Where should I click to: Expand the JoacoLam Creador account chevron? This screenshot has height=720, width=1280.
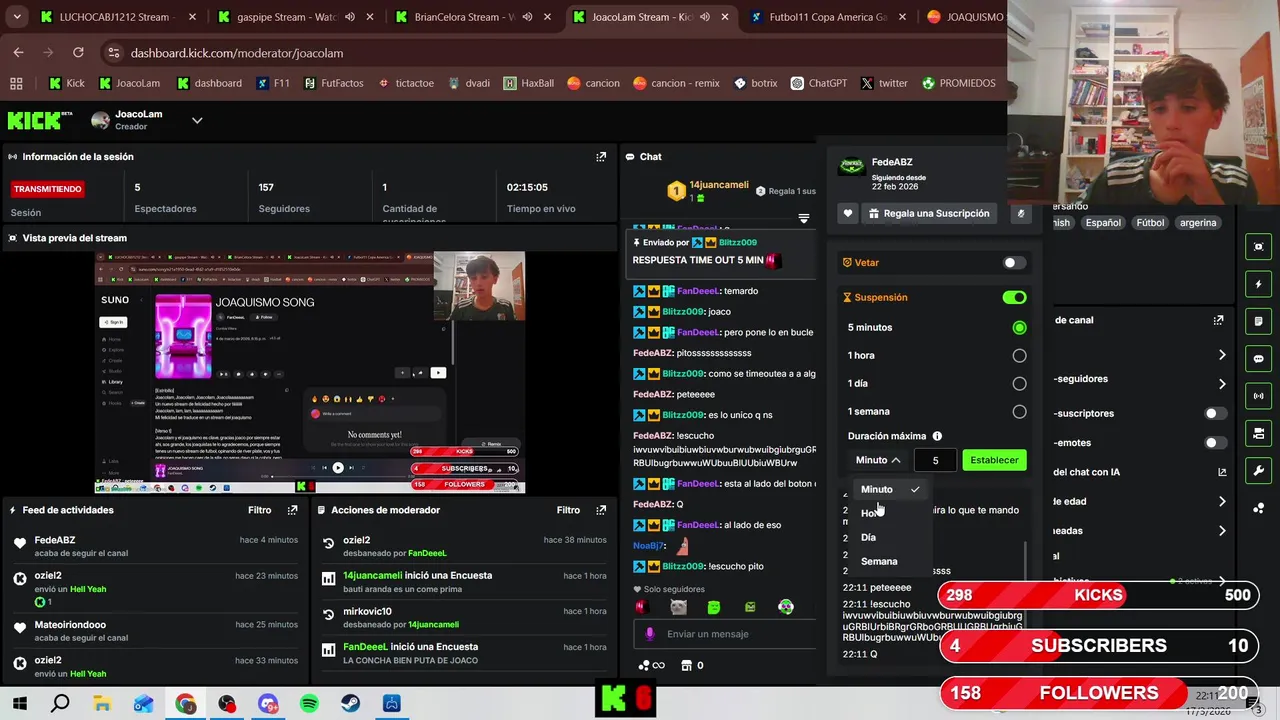click(x=197, y=121)
